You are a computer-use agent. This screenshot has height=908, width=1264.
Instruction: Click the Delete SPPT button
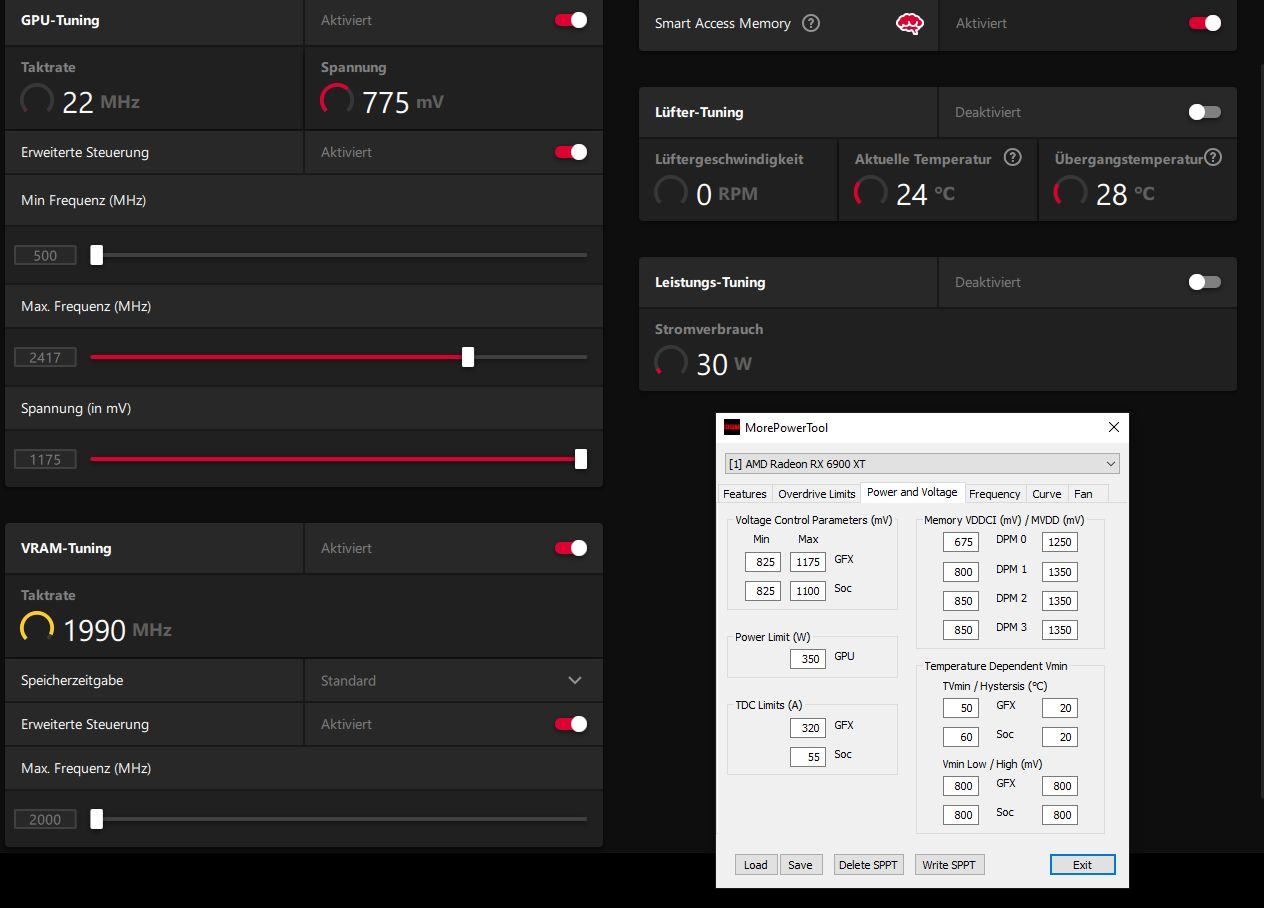coord(868,865)
